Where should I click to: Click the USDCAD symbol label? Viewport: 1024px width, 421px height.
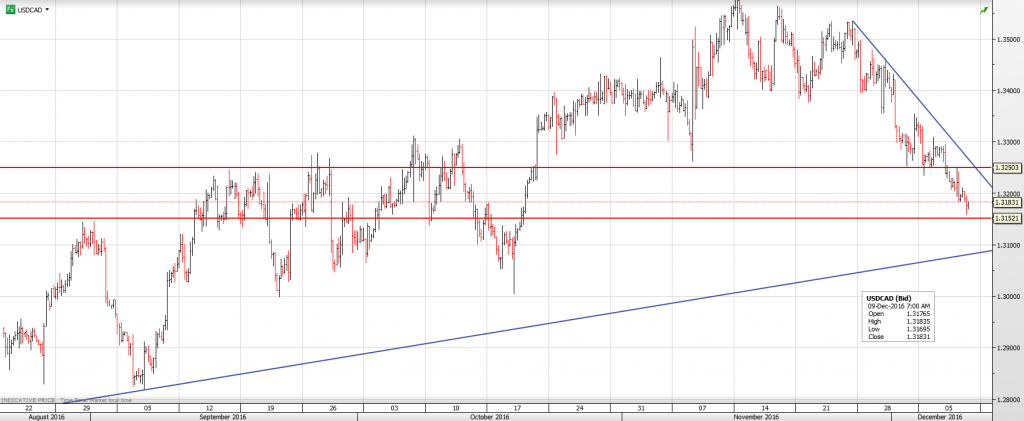(31, 8)
